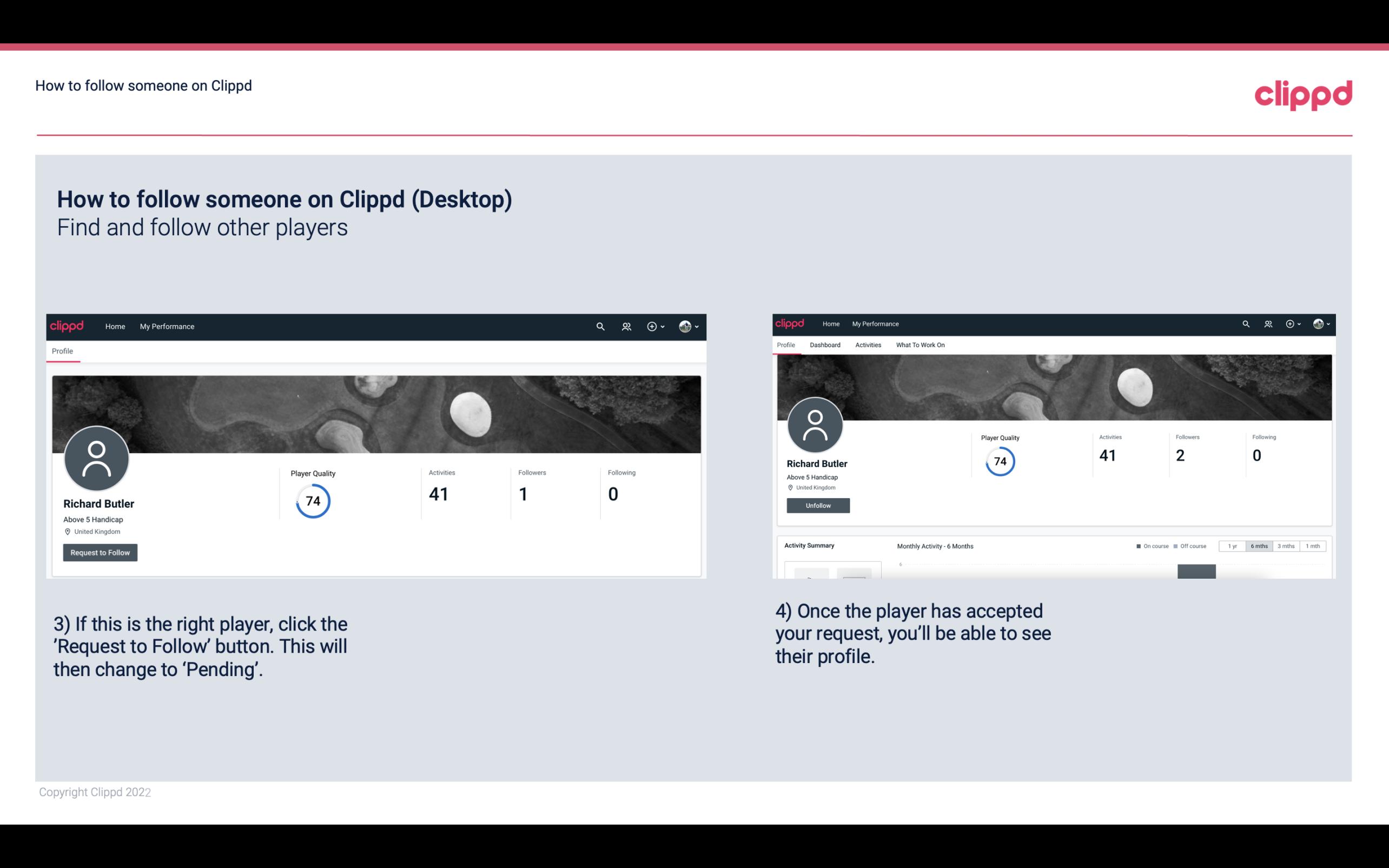Expand the 'My Performance' menu on right
The height and width of the screenshot is (868, 1389).
[875, 324]
